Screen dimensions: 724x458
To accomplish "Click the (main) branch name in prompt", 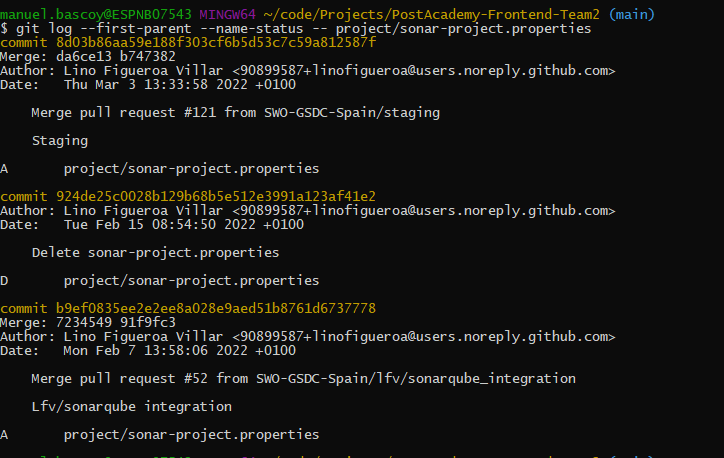I will pyautogui.click(x=635, y=15).
